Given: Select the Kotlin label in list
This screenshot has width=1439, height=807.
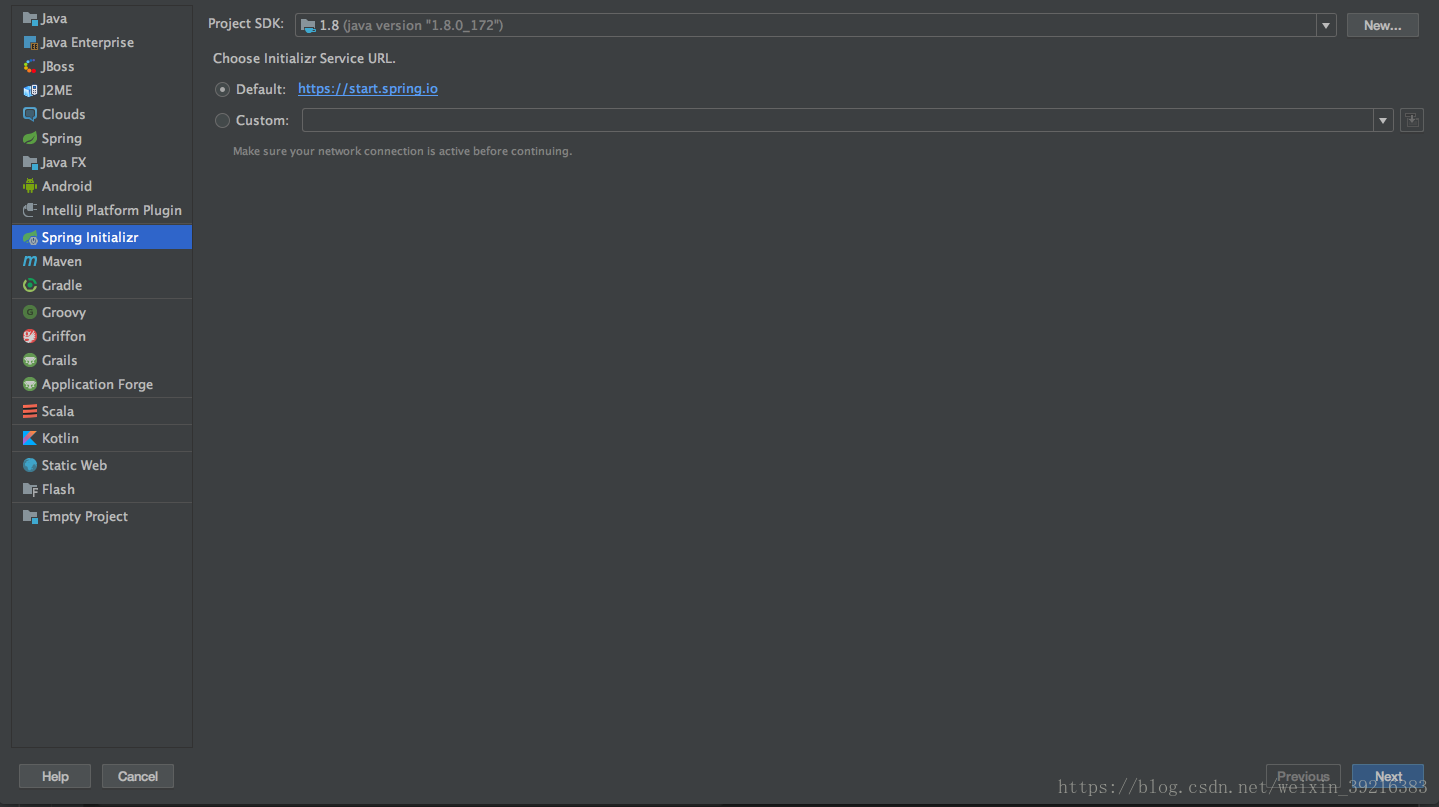Looking at the screenshot, I should point(60,439).
